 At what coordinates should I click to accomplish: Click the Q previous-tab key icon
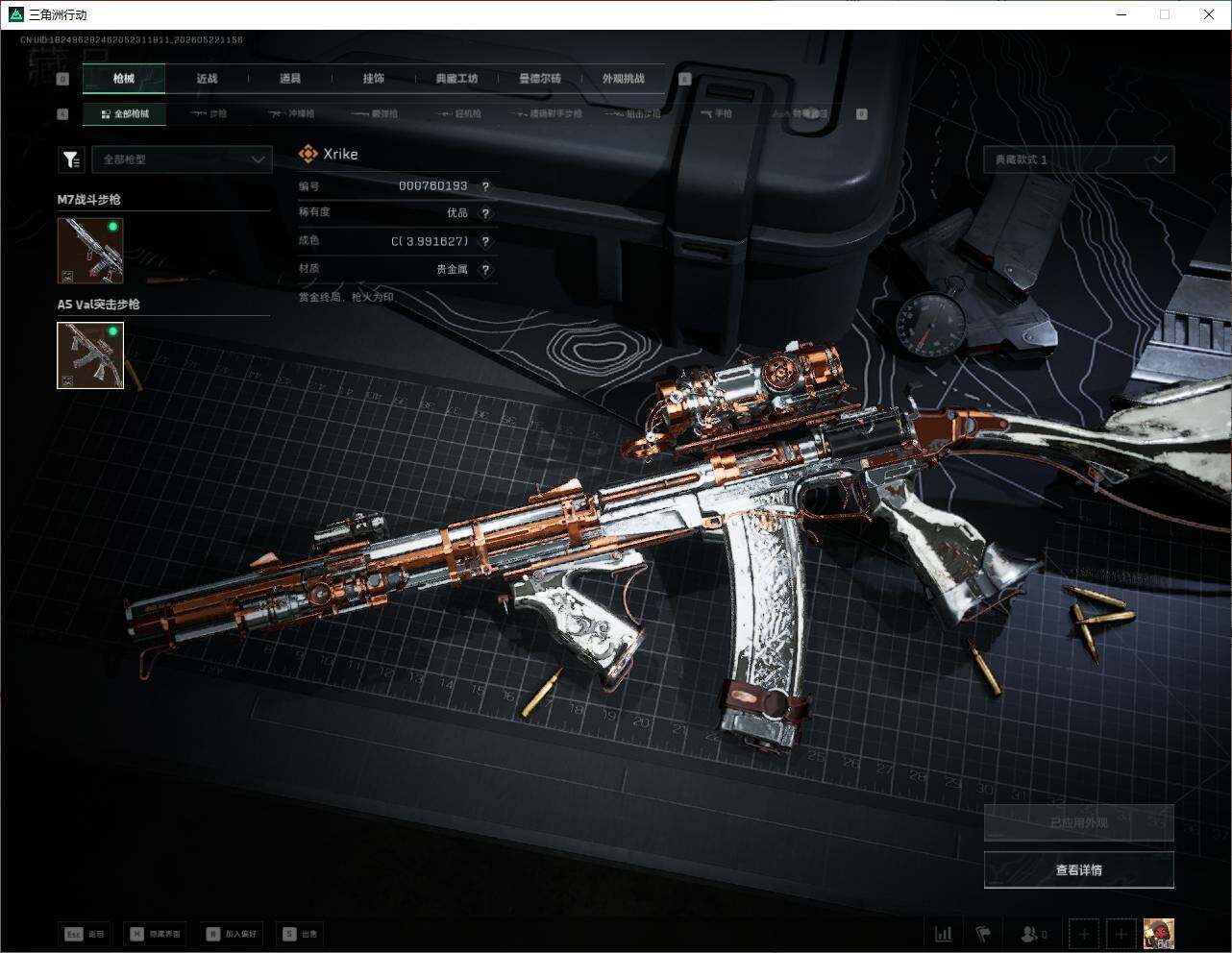[63, 79]
